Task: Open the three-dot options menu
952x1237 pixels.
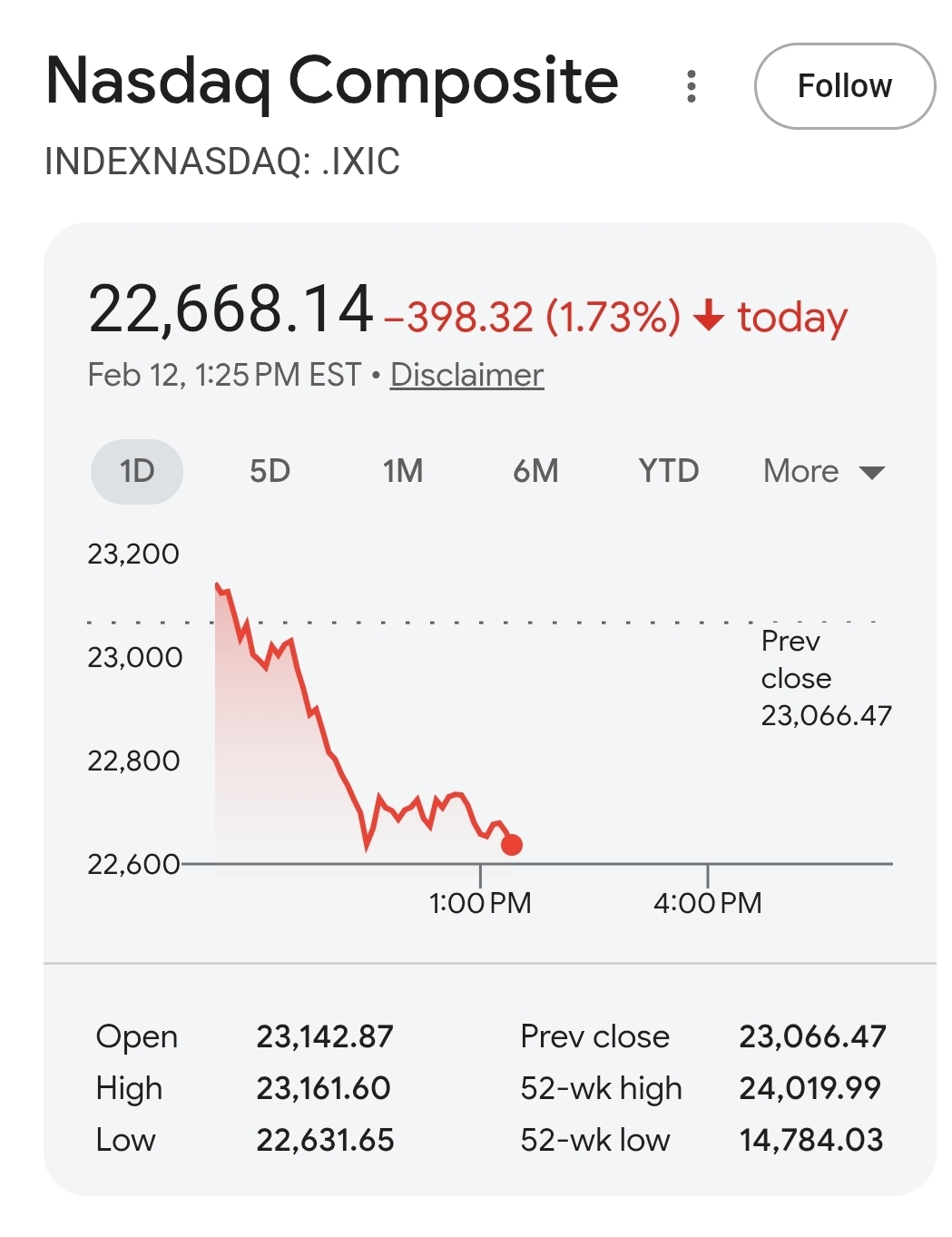Action: [692, 86]
